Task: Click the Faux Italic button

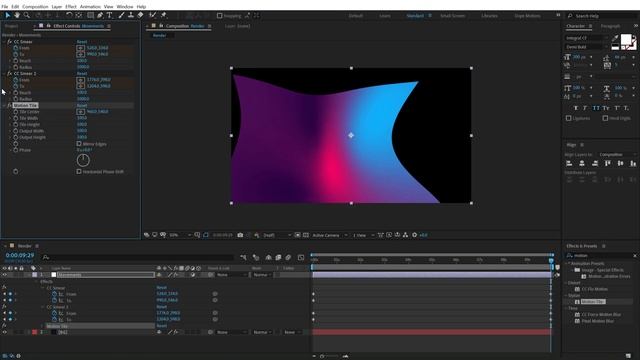Action: tap(585, 108)
